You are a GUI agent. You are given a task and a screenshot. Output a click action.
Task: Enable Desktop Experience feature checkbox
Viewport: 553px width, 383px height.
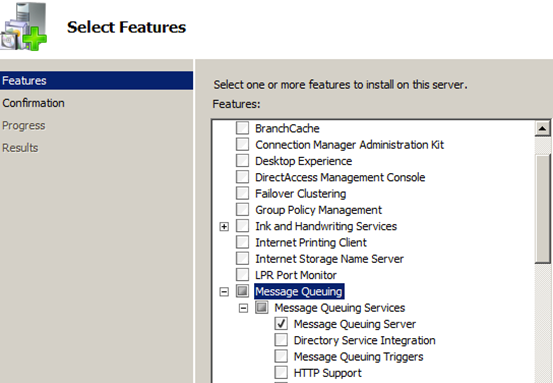[x=242, y=160]
